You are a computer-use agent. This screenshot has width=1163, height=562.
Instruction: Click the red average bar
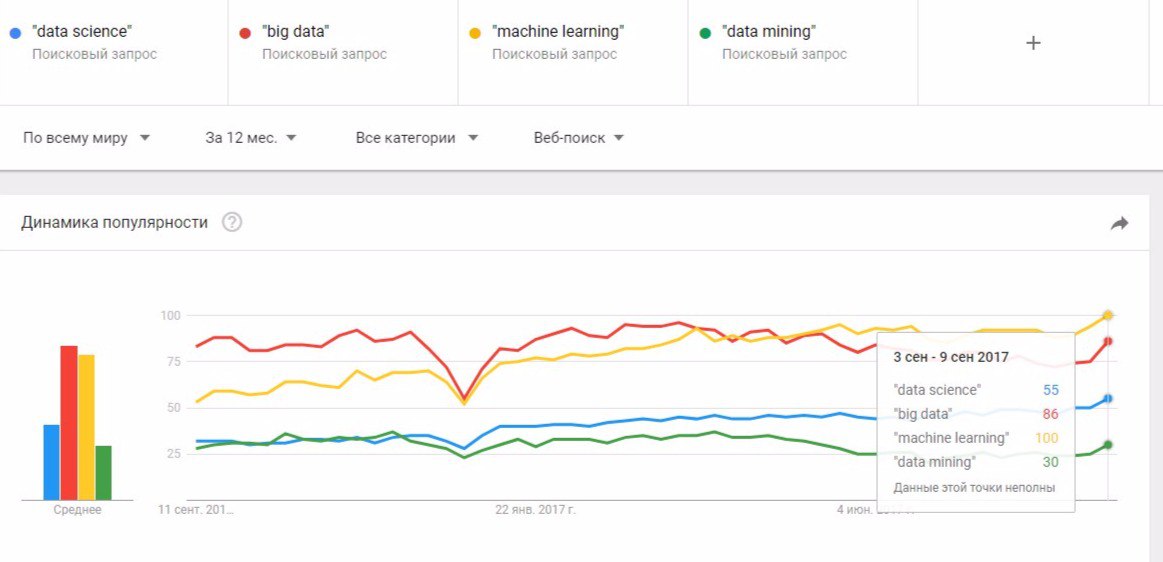coord(69,422)
